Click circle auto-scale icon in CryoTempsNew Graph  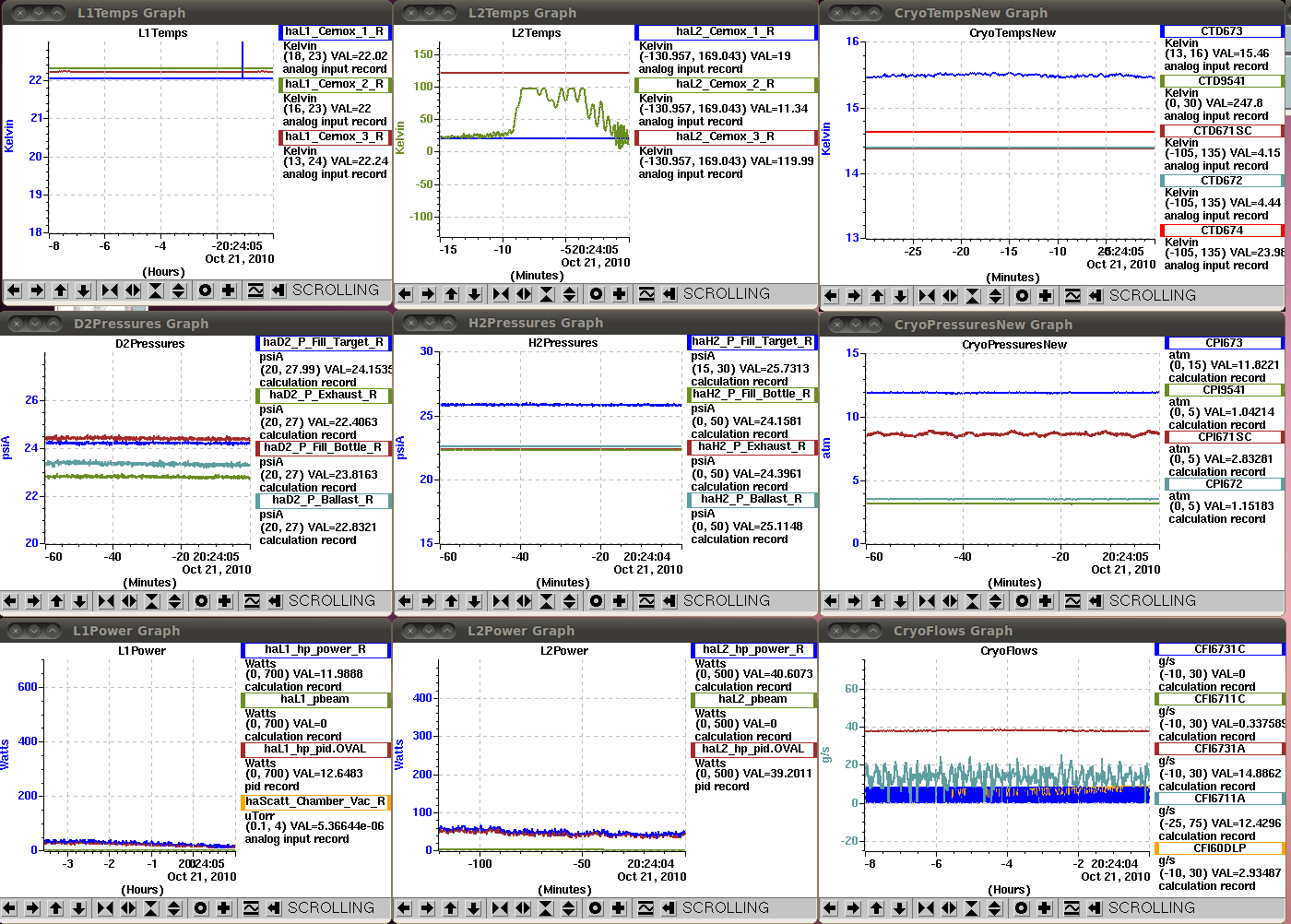(x=1023, y=296)
